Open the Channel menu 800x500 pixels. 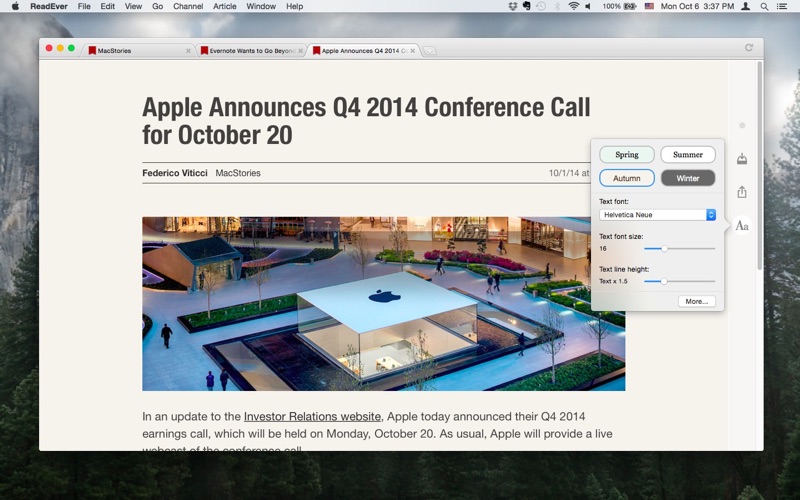pos(188,6)
